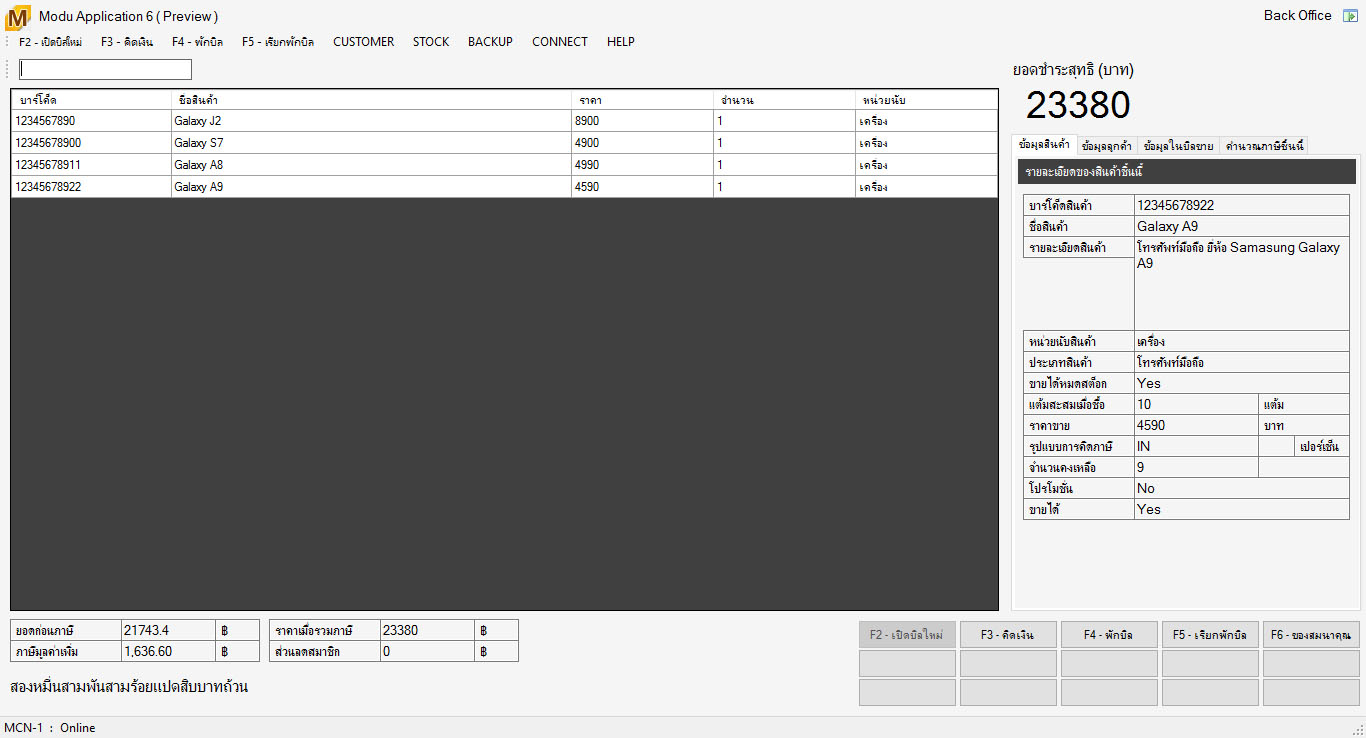Image resolution: width=1366 pixels, height=738 pixels.
Task: Switch to the คำนวณภาษีชิ้นนี้ tab
Action: [x=1264, y=146]
